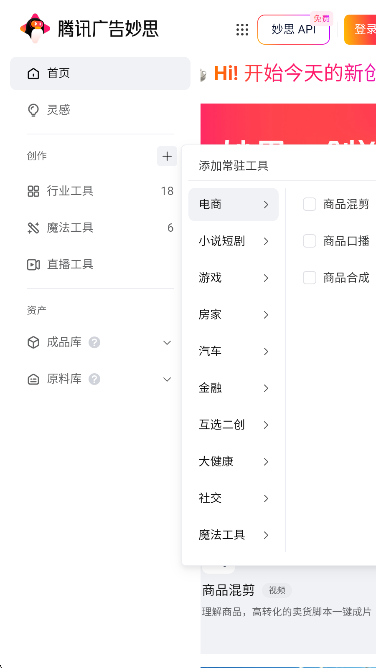Open 灵感 with its lightbulb icon
The image size is (376, 668).
pos(33,110)
